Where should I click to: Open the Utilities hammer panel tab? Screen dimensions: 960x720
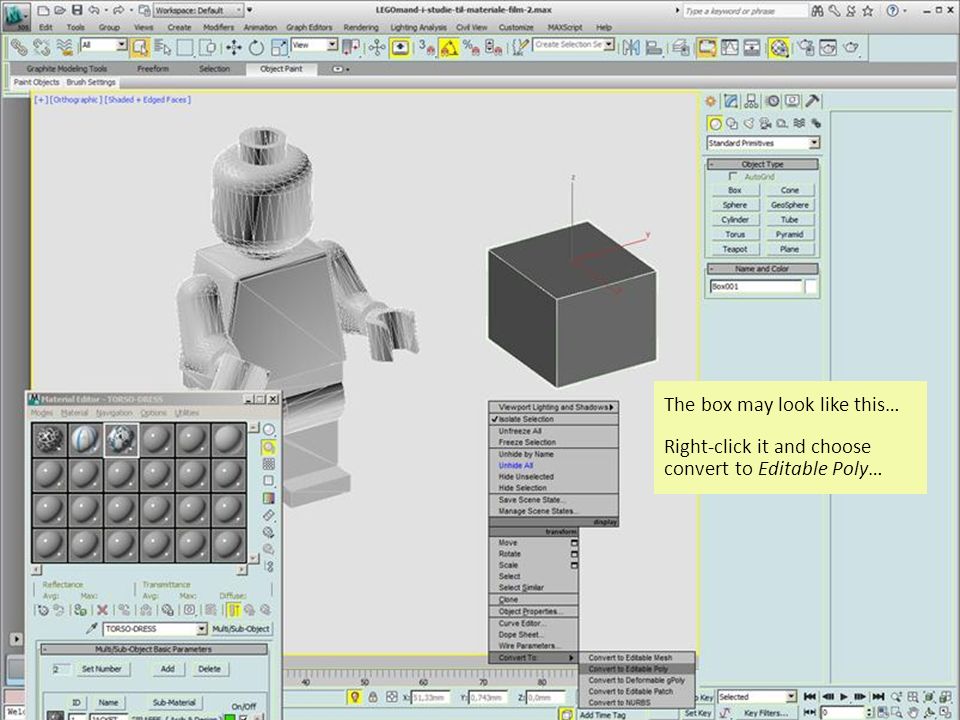[812, 101]
